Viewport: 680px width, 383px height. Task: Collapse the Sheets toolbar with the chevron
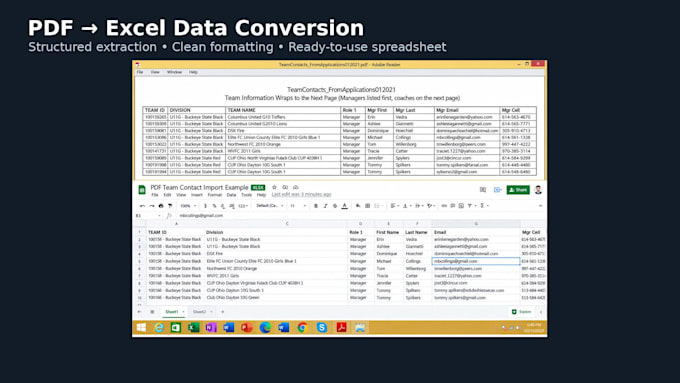click(540, 206)
